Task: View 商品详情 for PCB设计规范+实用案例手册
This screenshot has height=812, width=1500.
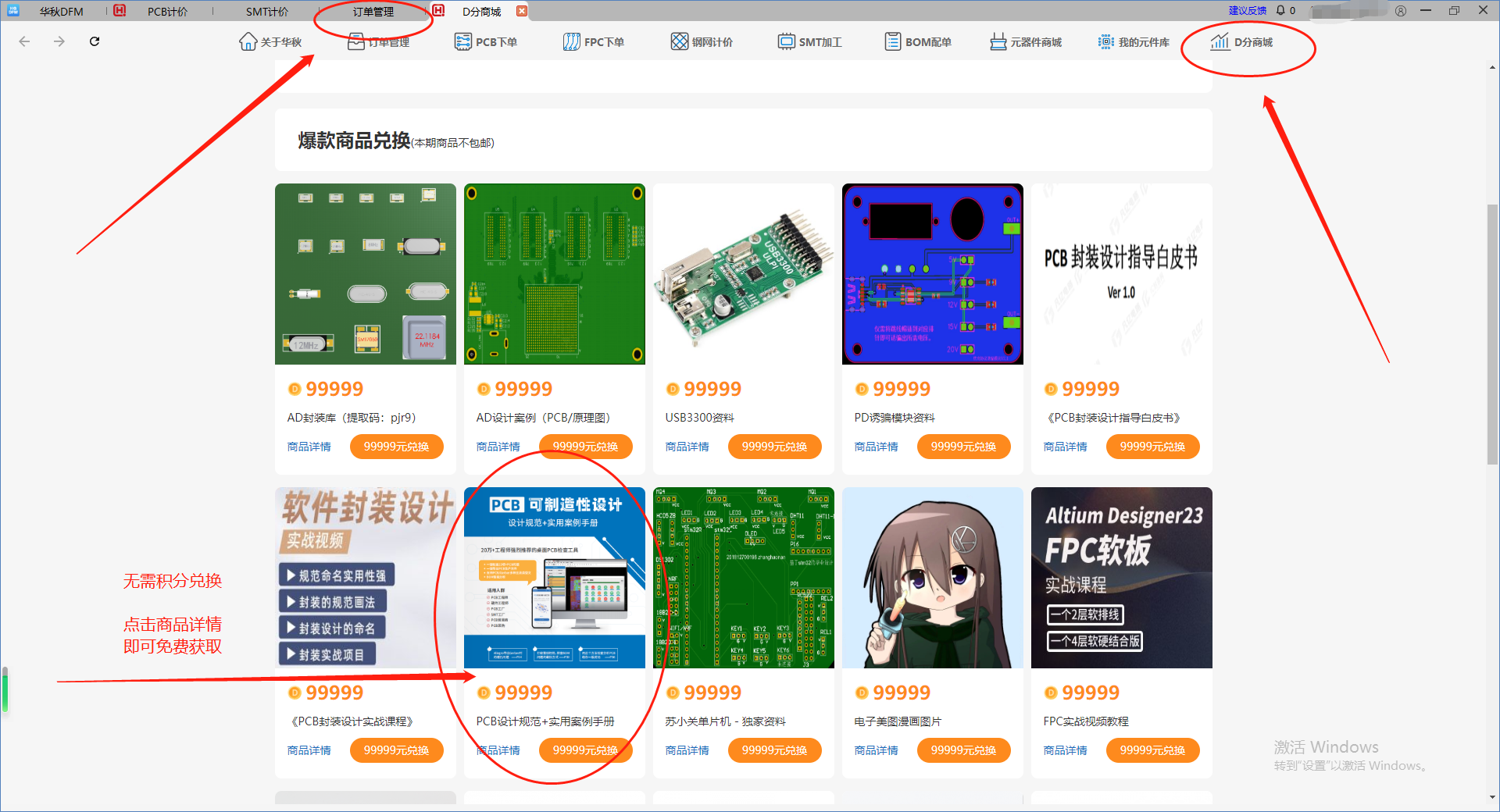Action: point(498,750)
